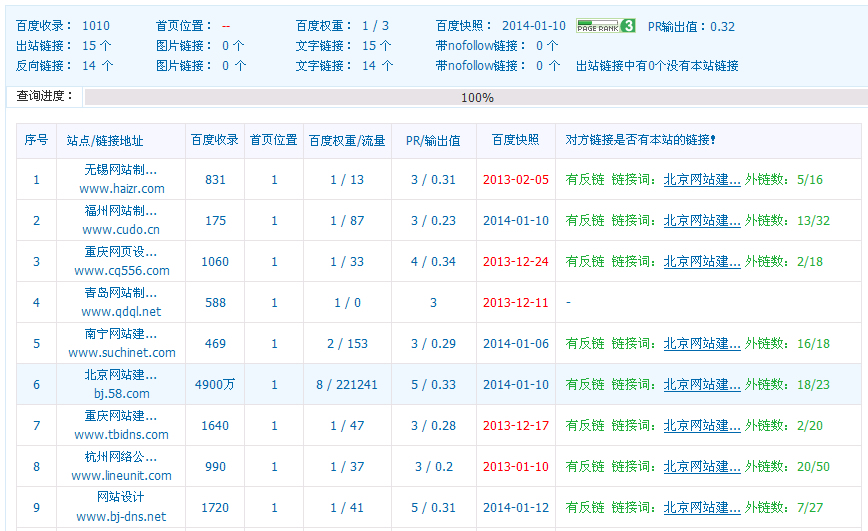This screenshot has height=531, width=868.
Task: Open the www.cq556.com site link
Action: tap(122, 271)
